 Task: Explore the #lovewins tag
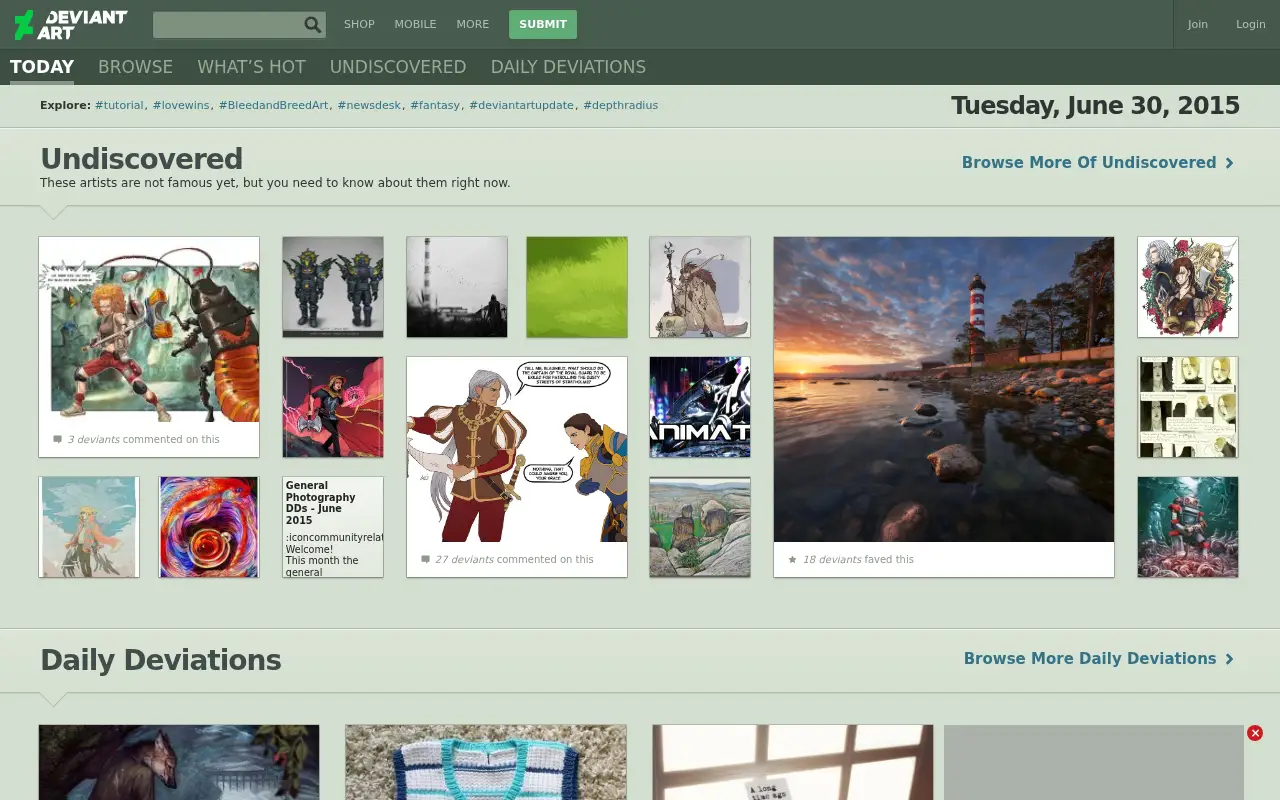point(181,105)
